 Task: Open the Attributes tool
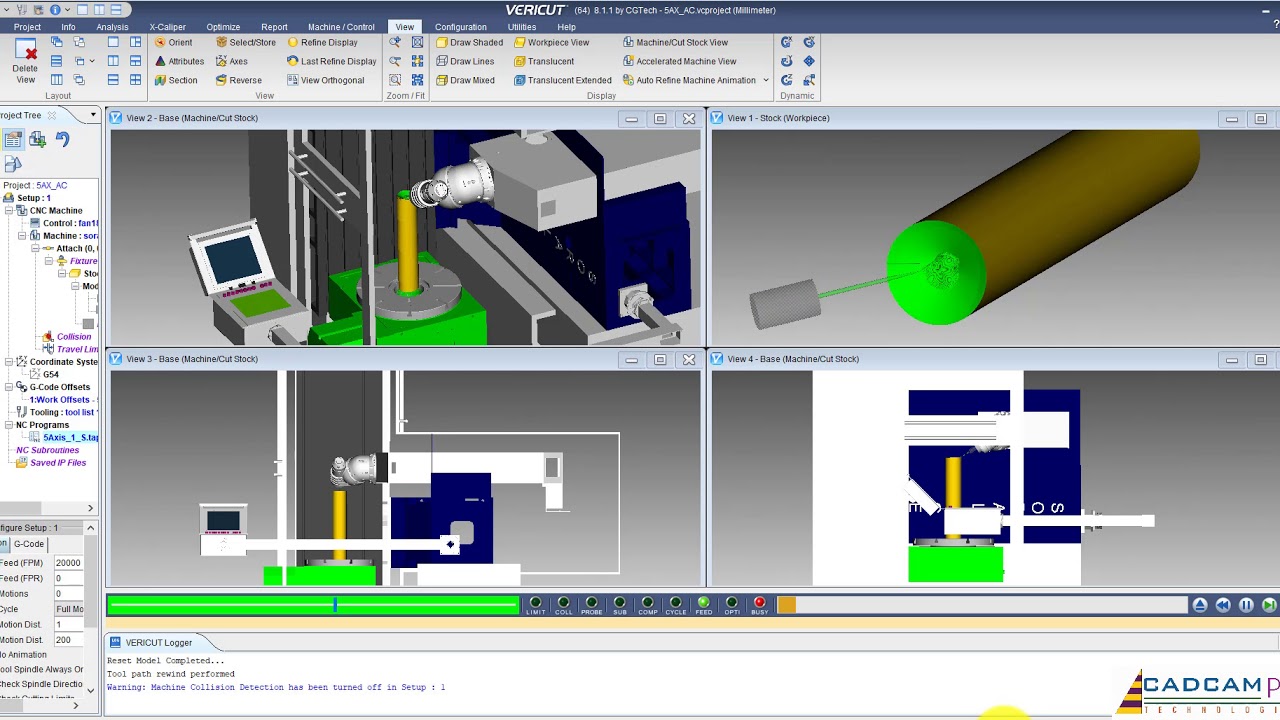(x=179, y=61)
